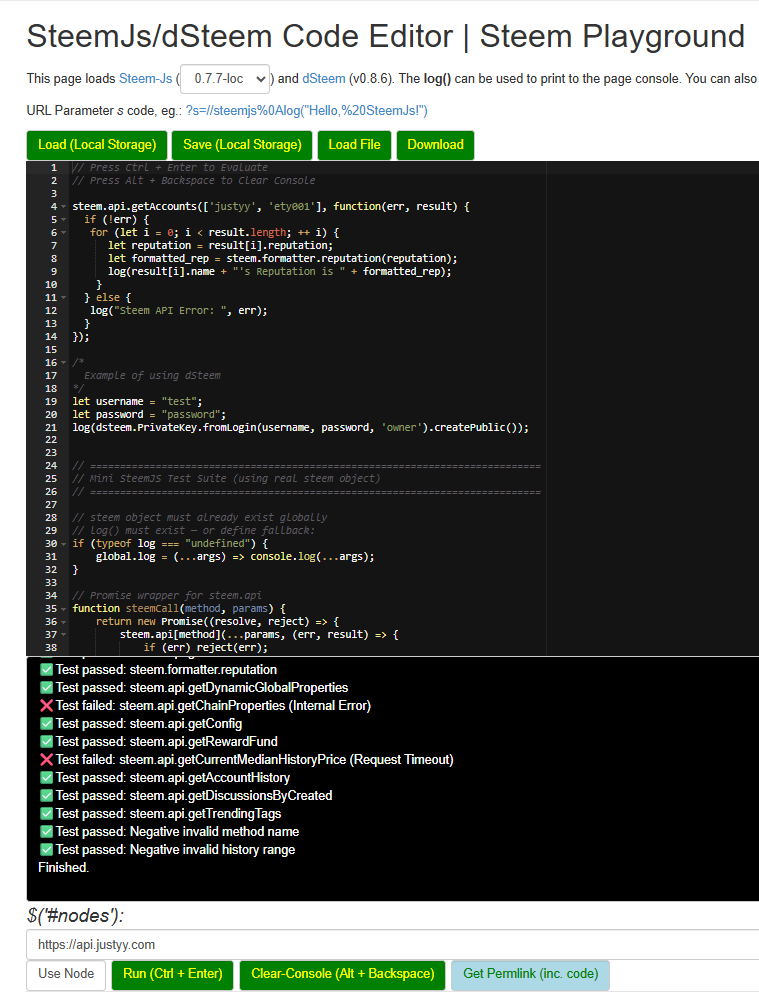
Task: Collapse code fold at line 11
Action: (64, 297)
